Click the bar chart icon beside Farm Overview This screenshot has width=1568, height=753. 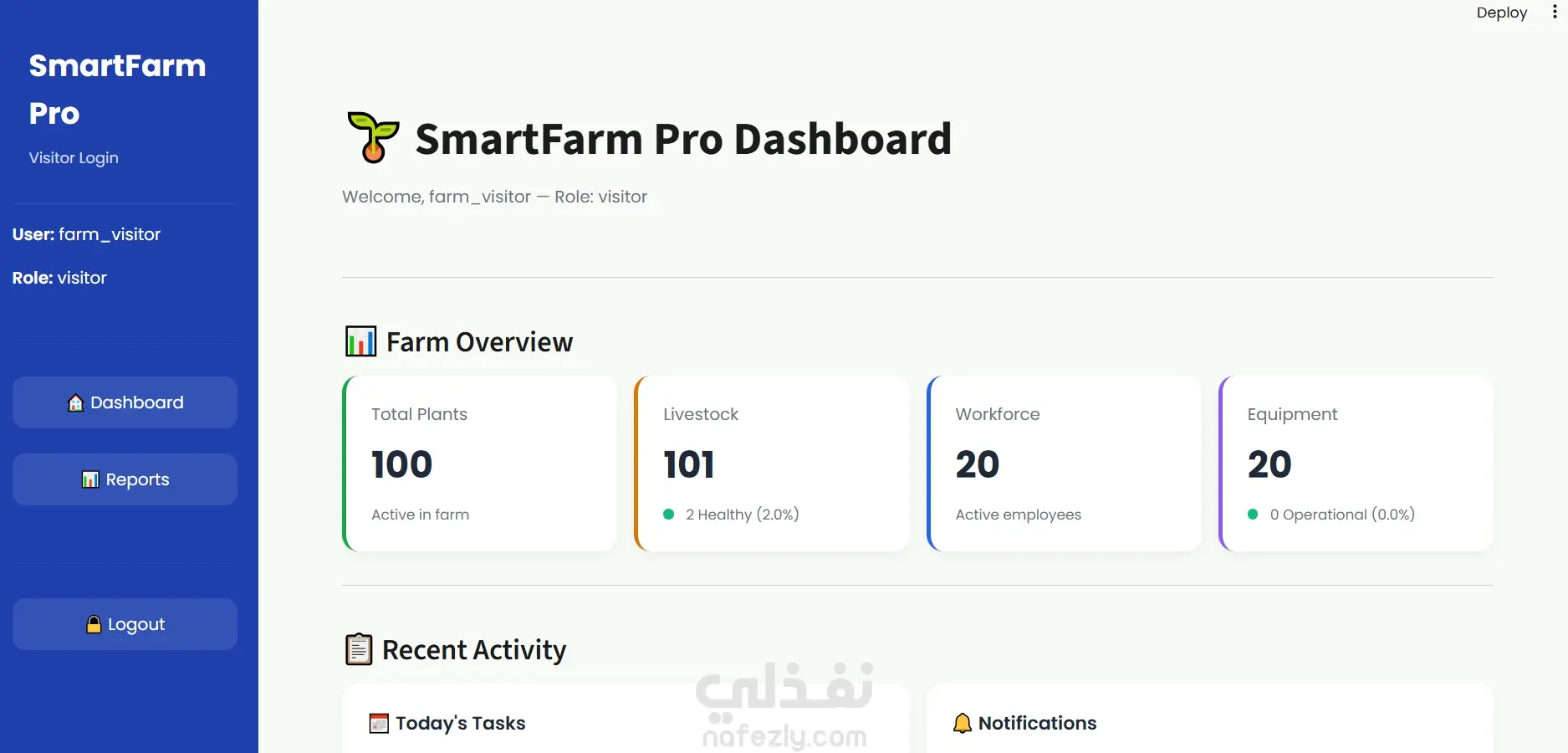[x=361, y=341]
